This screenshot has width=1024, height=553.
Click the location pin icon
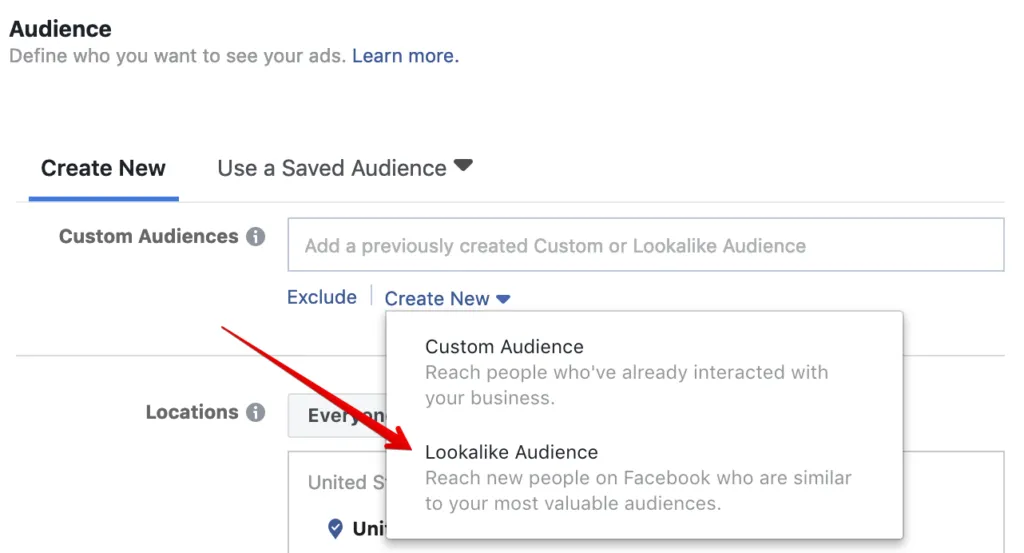335,528
